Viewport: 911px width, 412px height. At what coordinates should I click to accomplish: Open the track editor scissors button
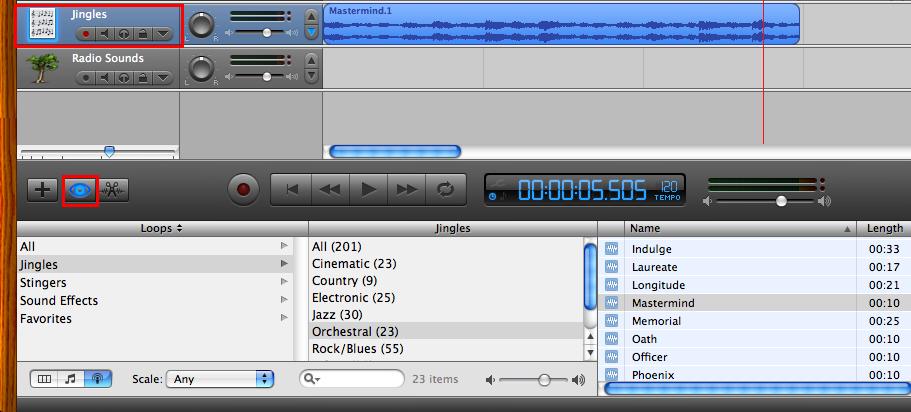[113, 190]
